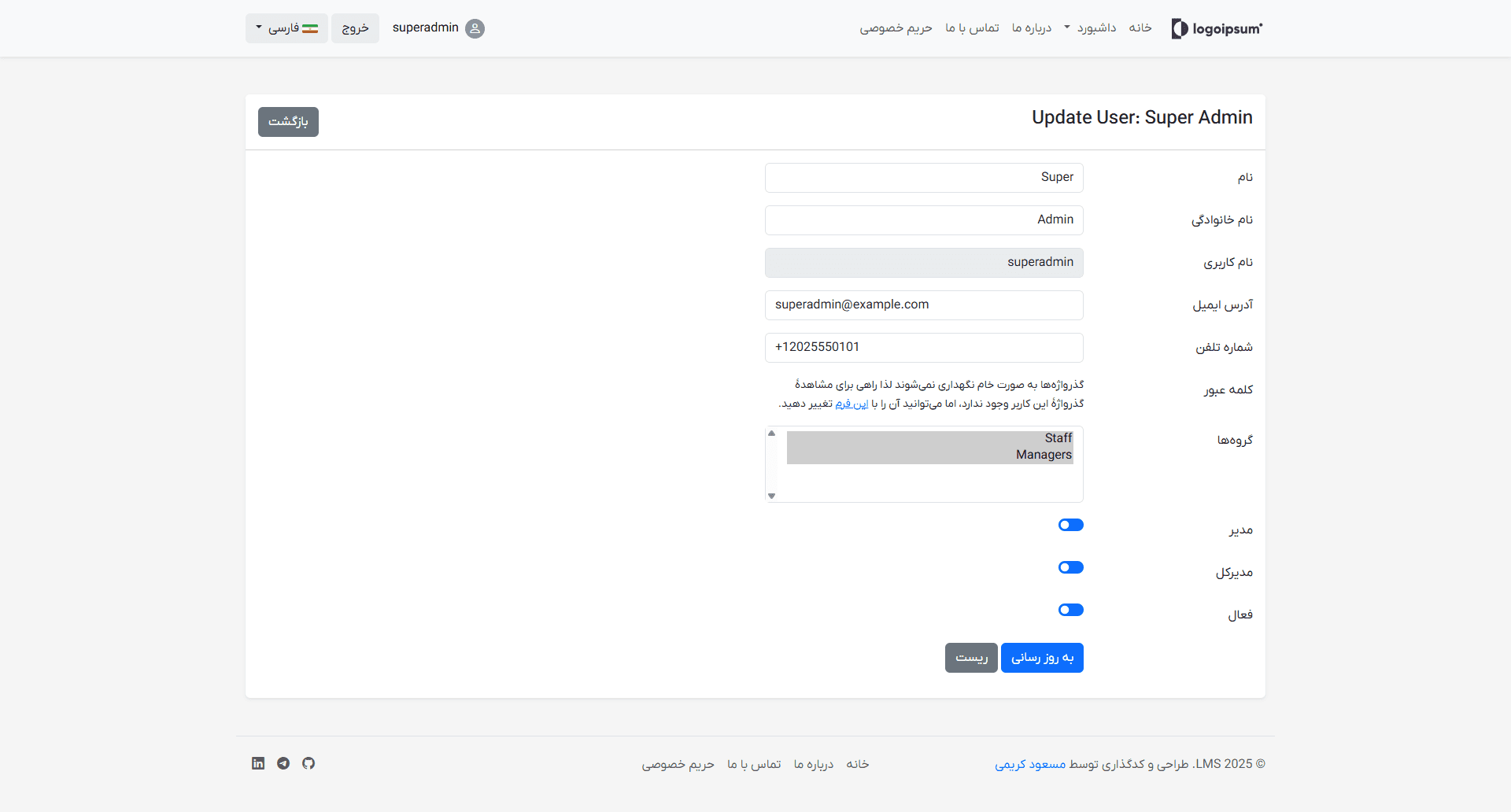Click the groups list scroll-down arrow
1511x812 pixels.
click(x=772, y=496)
